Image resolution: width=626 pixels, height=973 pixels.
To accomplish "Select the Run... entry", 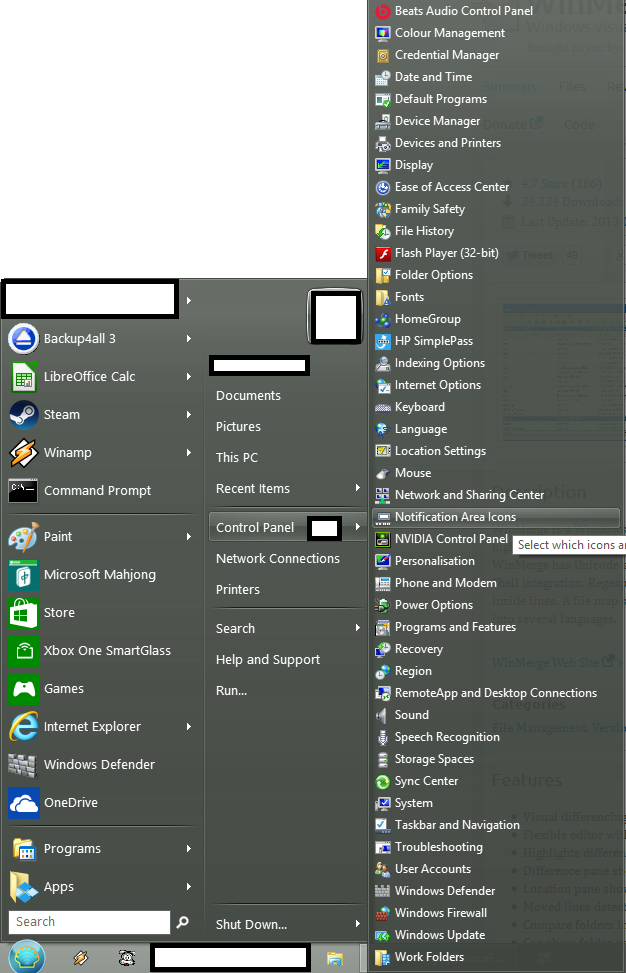I will (x=231, y=691).
